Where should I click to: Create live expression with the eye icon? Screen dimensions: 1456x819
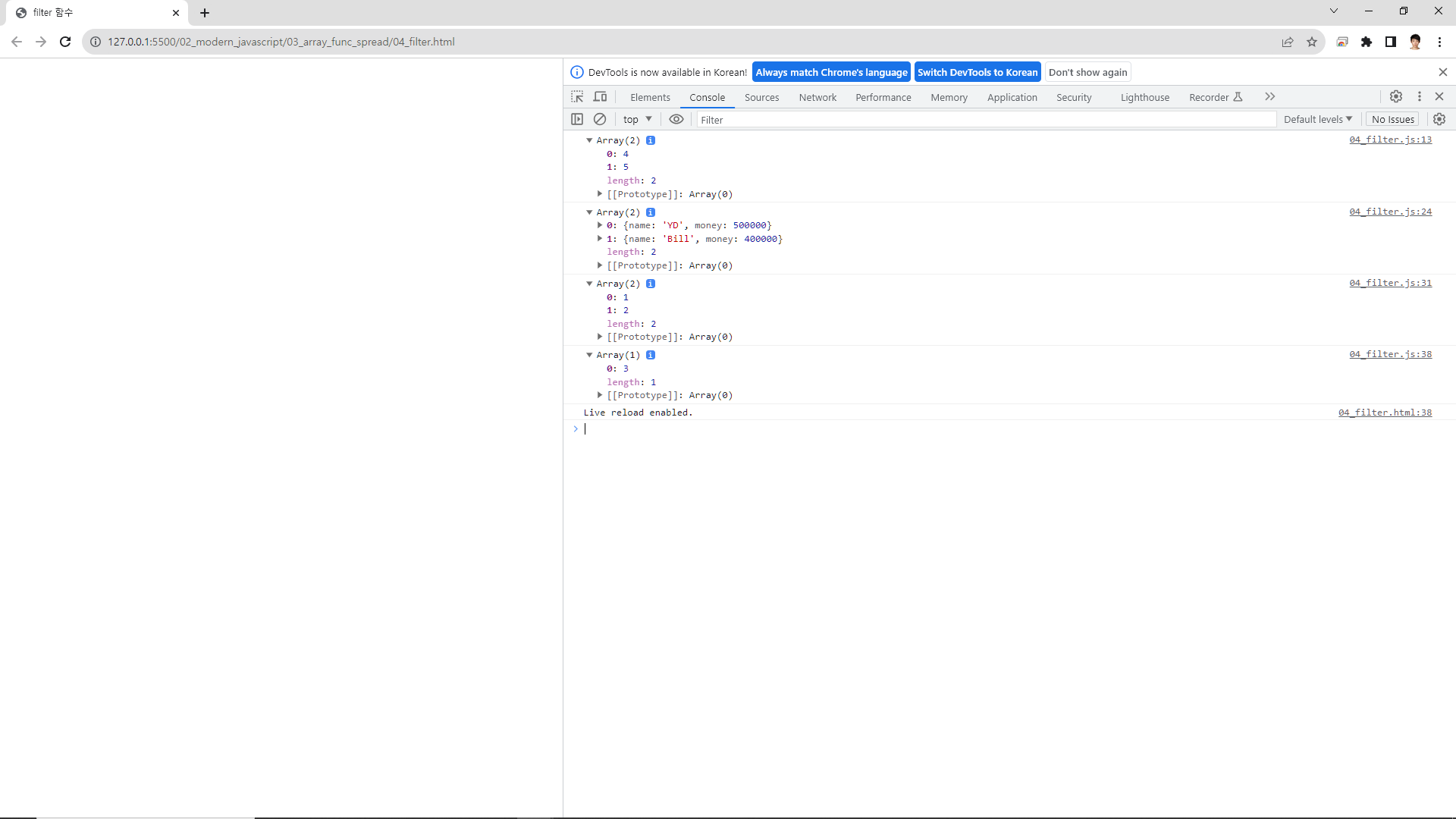[676, 119]
